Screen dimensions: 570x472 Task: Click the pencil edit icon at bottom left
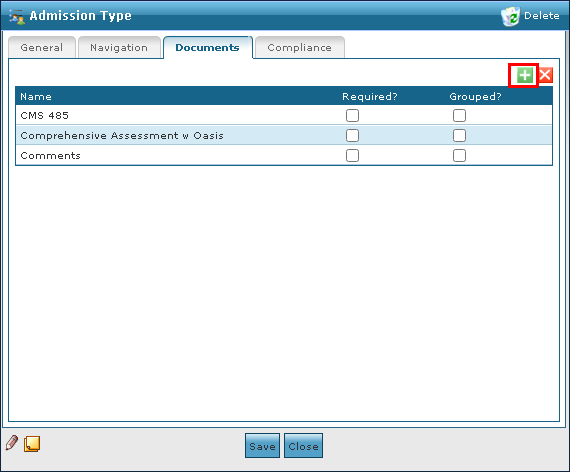[12, 443]
